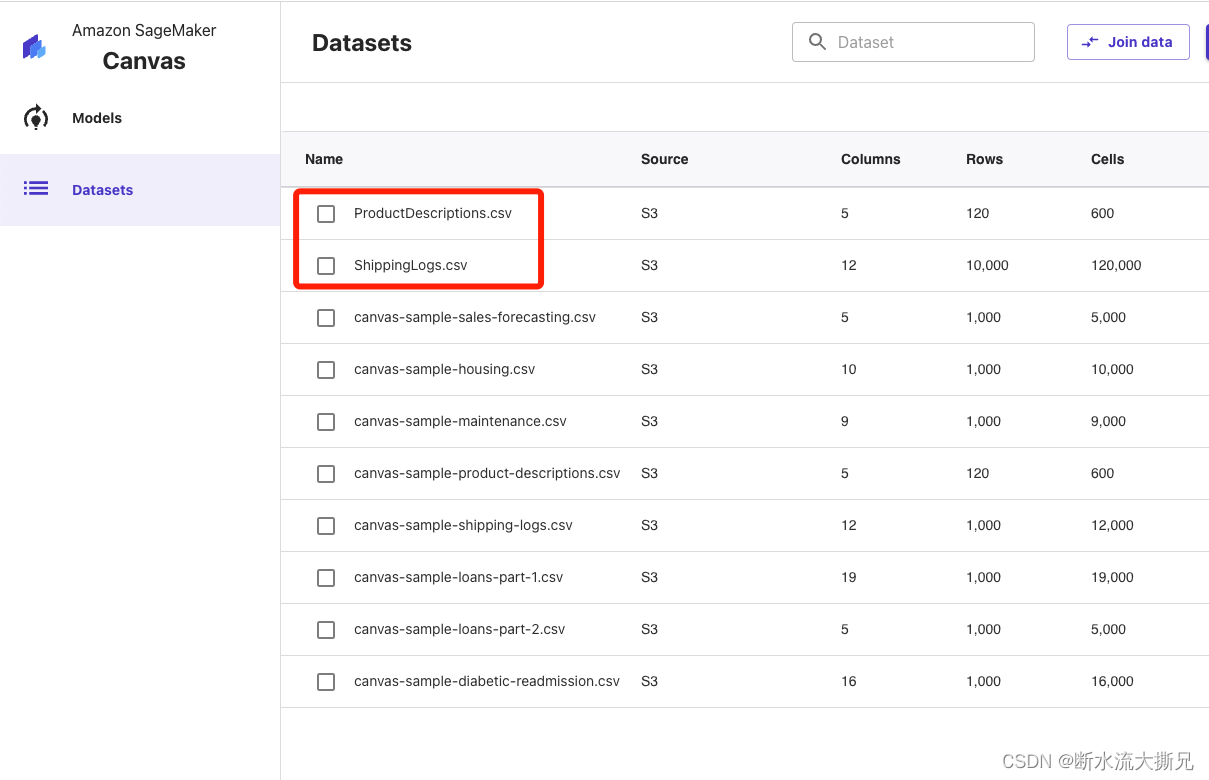Open canvas-sample-diabetic-readmission.csv dataset name
1209x780 pixels.
[x=487, y=681]
